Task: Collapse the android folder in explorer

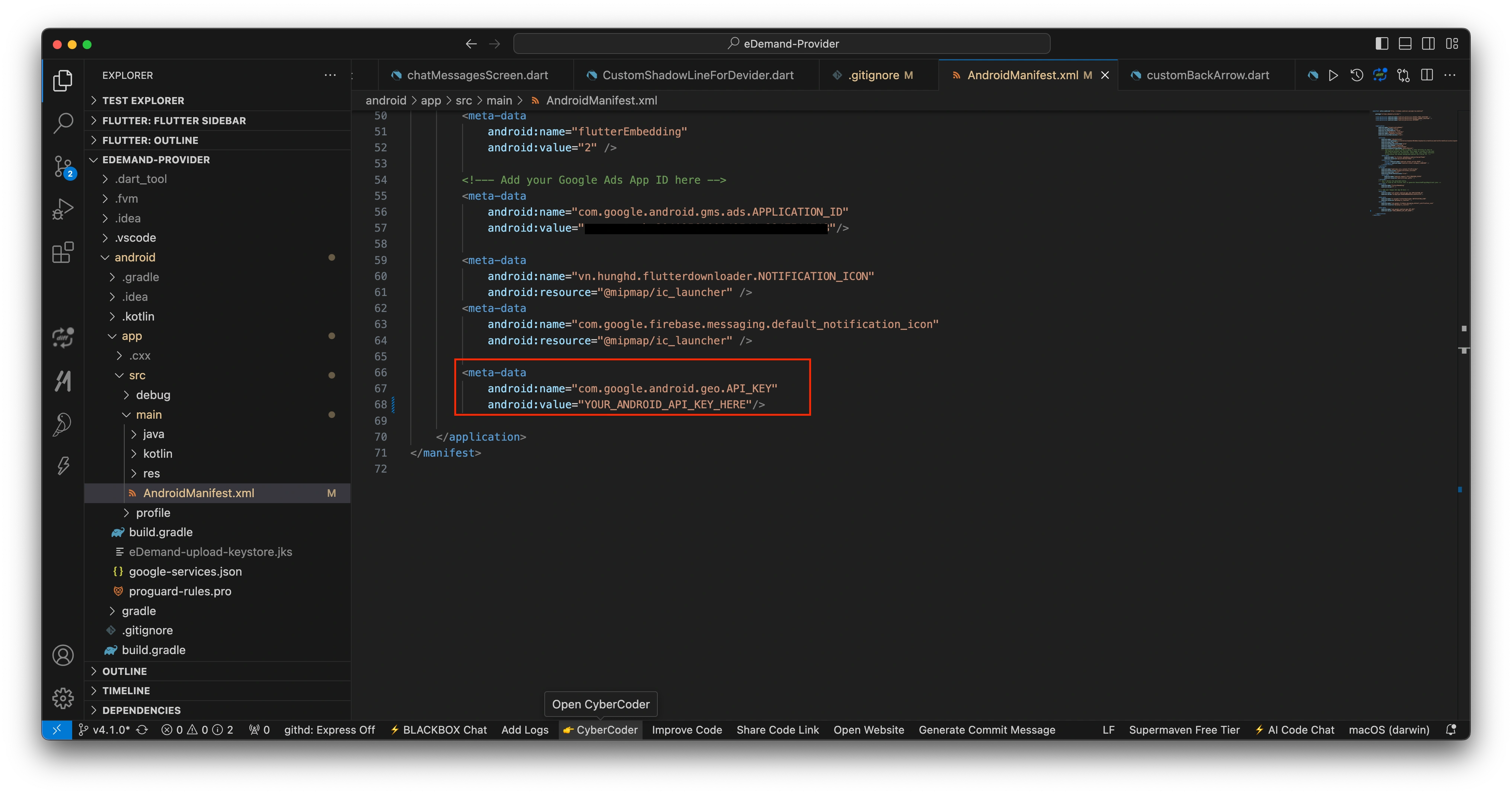Action: pyautogui.click(x=134, y=257)
